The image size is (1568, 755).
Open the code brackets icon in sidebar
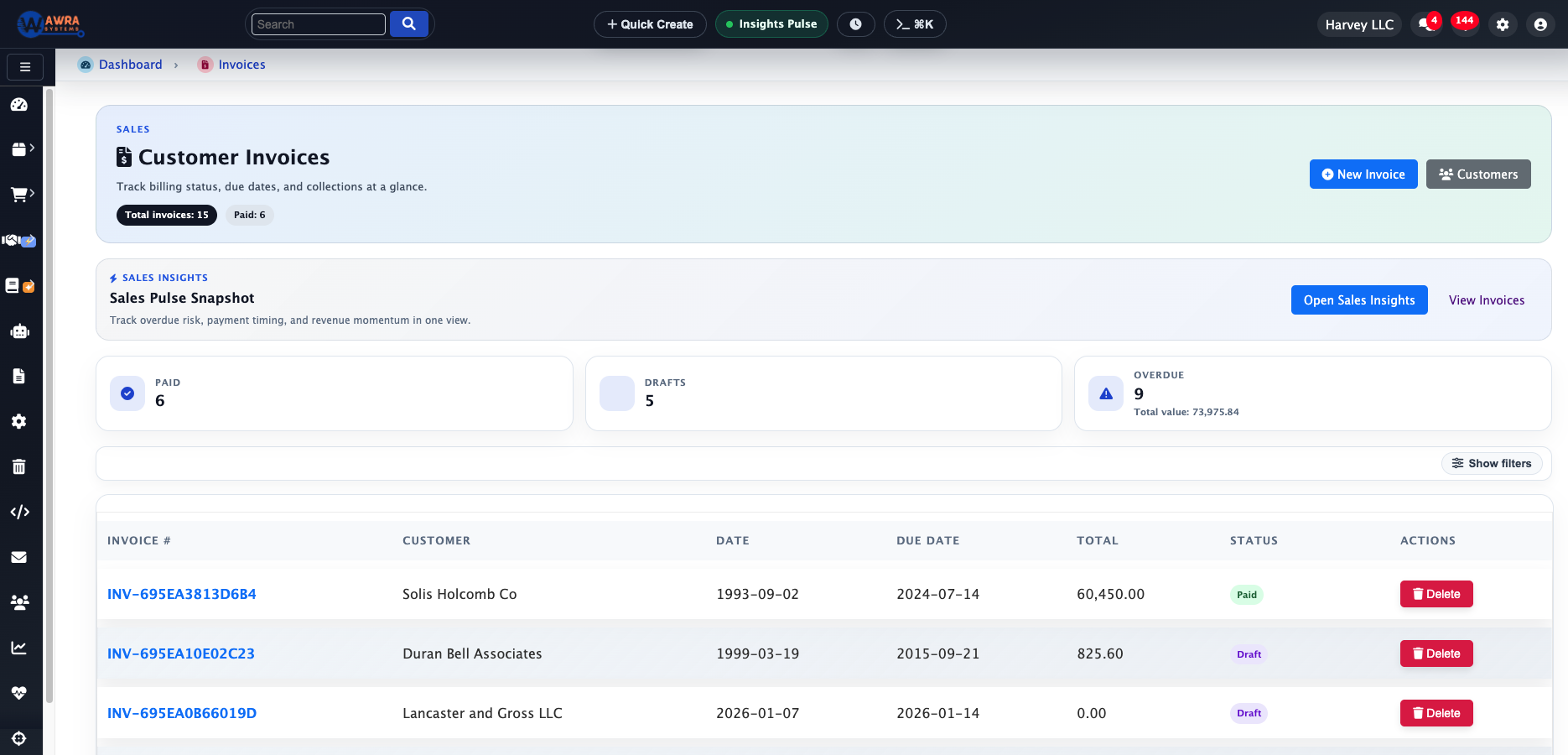(x=19, y=512)
